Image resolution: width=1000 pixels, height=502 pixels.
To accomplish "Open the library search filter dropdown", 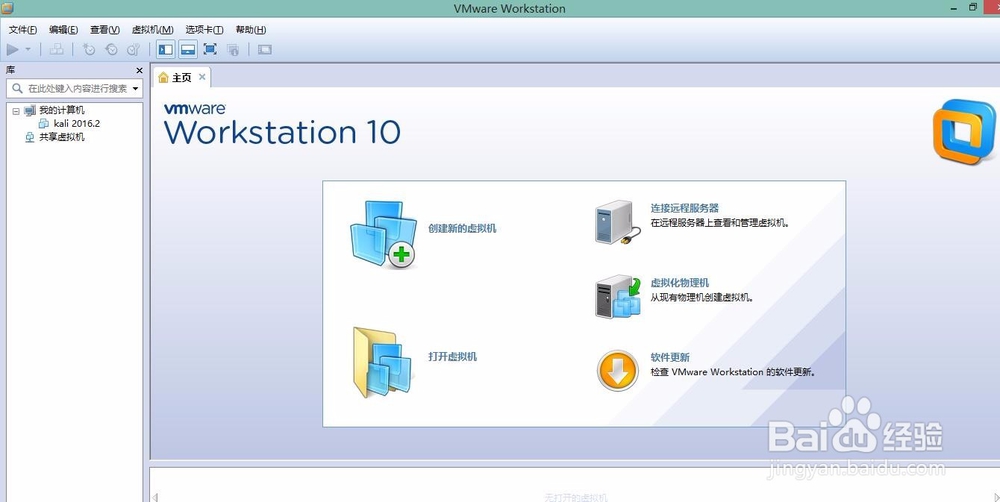I will click(x=135, y=89).
